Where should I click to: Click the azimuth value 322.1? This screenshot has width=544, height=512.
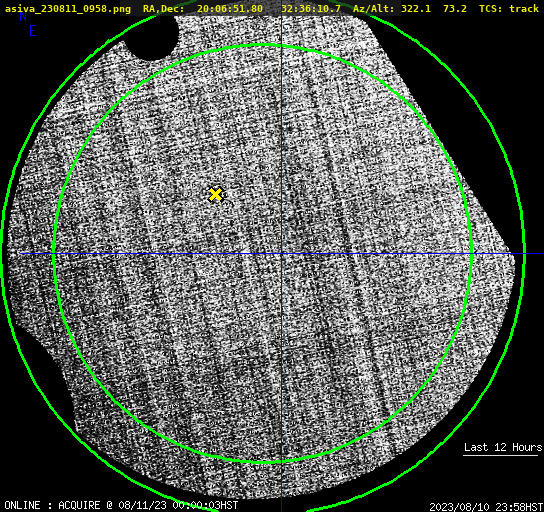click(416, 8)
